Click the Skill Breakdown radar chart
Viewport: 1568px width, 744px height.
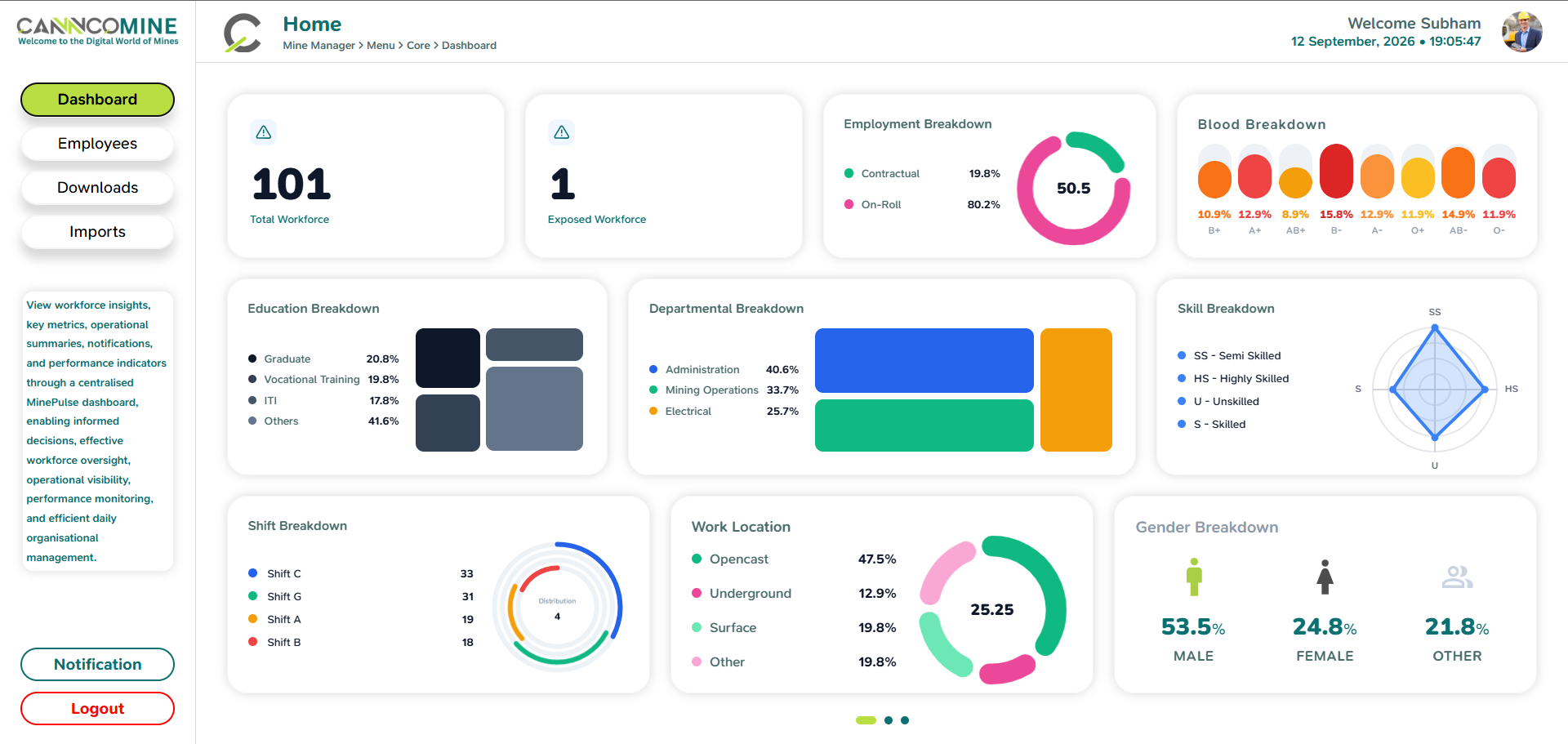1435,390
